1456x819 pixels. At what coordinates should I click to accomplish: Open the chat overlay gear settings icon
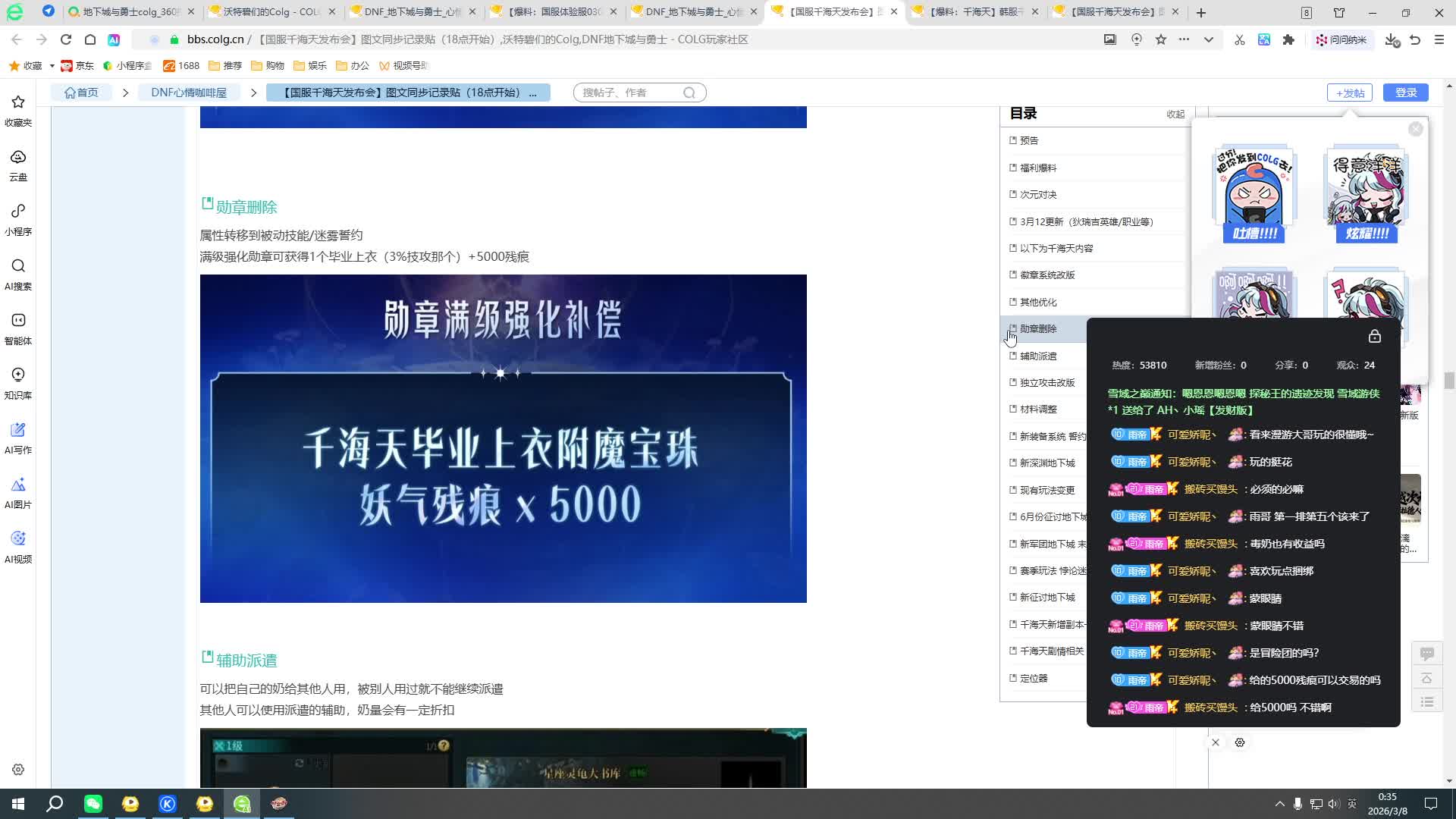tap(1240, 742)
